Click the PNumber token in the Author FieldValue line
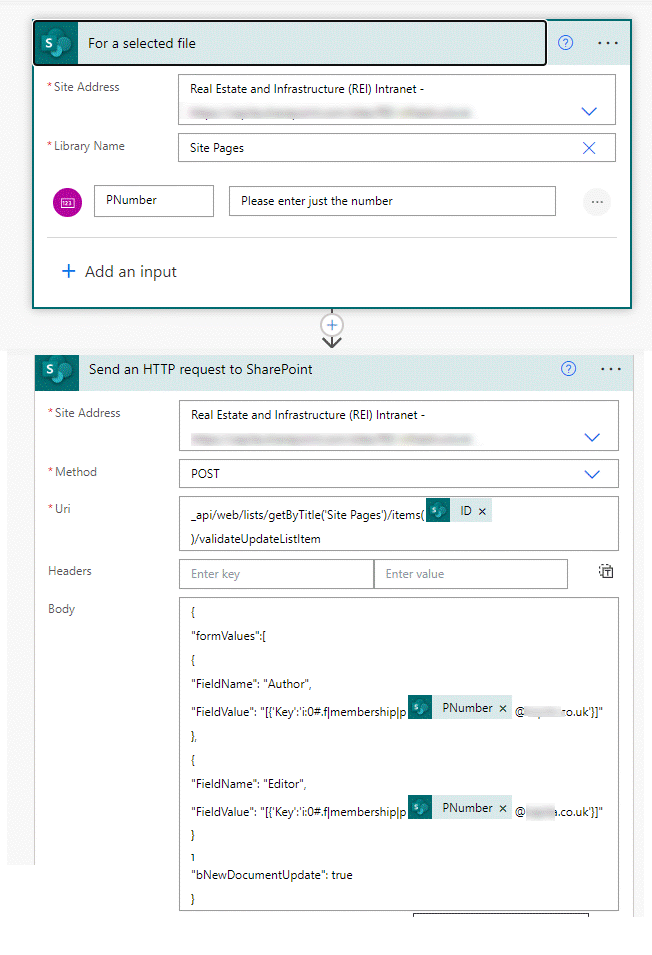The height and width of the screenshot is (955, 652). [x=460, y=708]
